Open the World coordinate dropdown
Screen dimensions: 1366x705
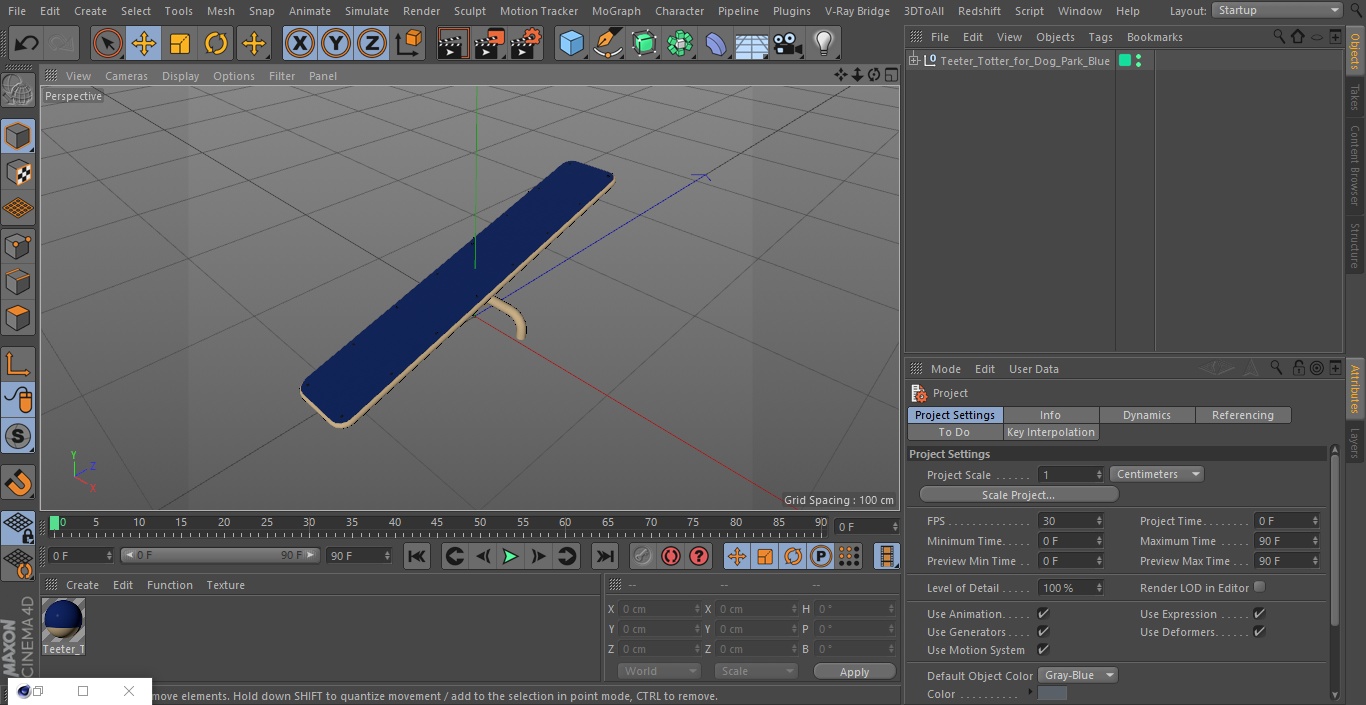click(x=658, y=671)
